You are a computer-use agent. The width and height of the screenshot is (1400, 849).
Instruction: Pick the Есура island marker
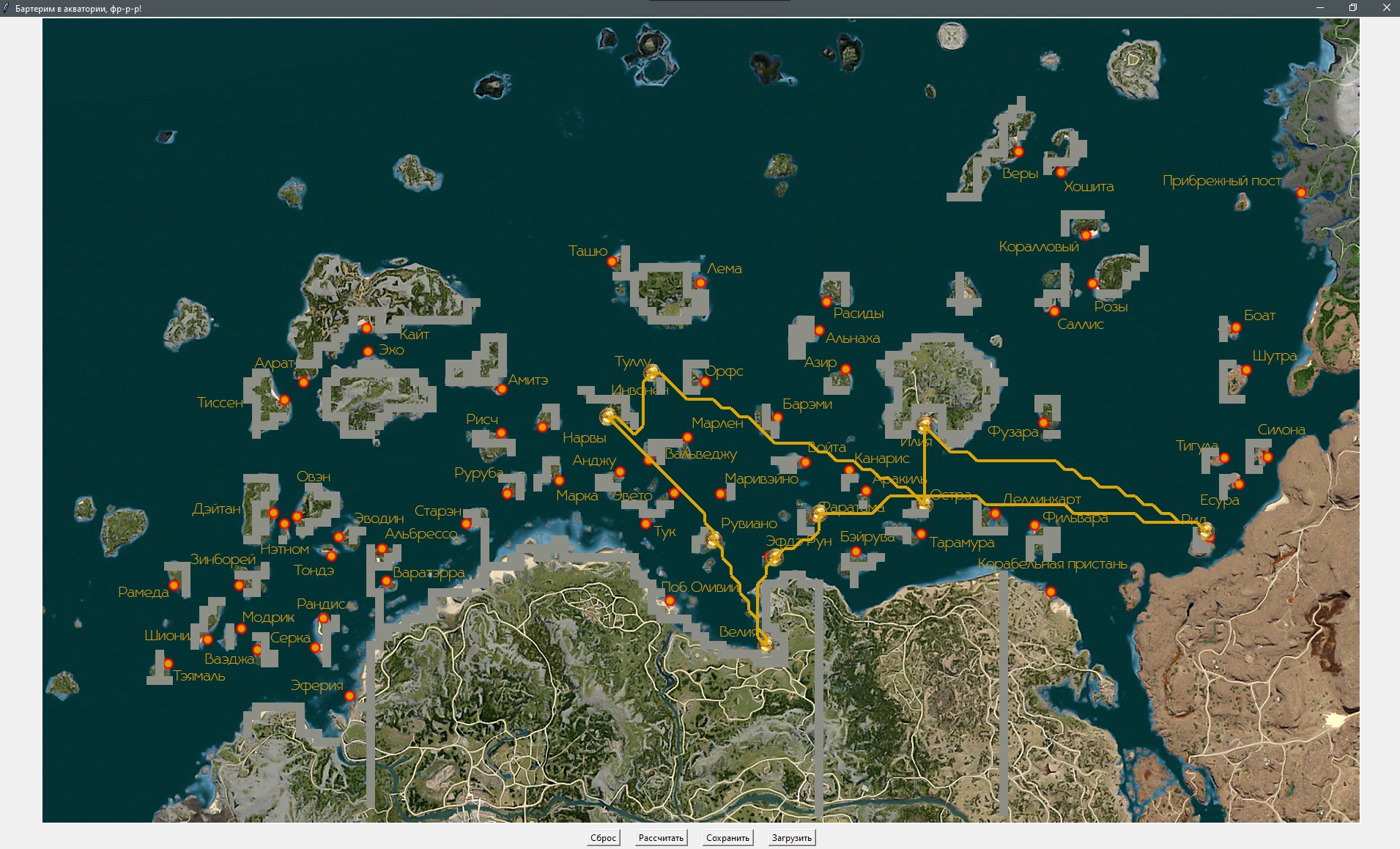[1239, 484]
